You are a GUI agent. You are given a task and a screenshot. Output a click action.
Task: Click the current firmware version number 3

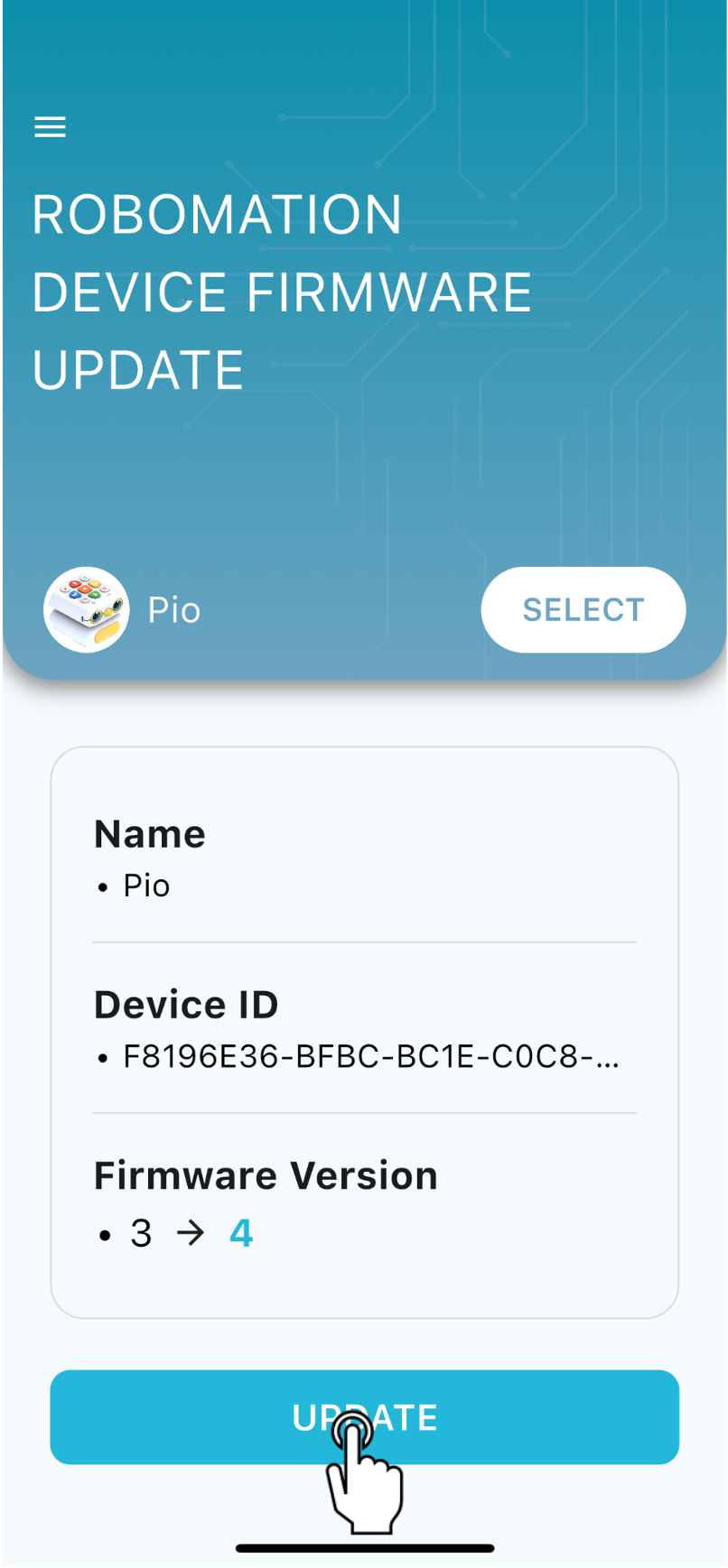pos(141,1233)
